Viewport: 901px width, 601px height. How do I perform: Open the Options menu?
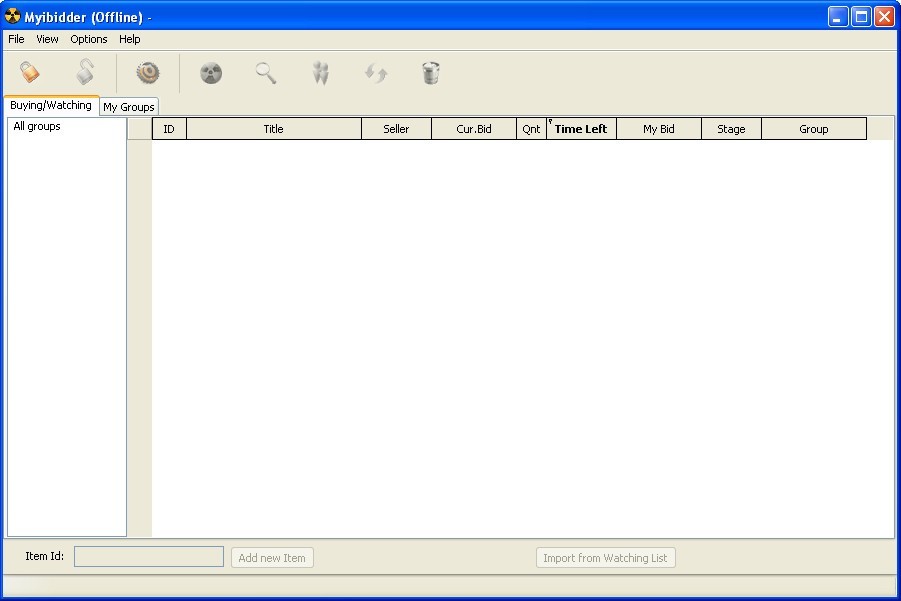click(x=88, y=39)
